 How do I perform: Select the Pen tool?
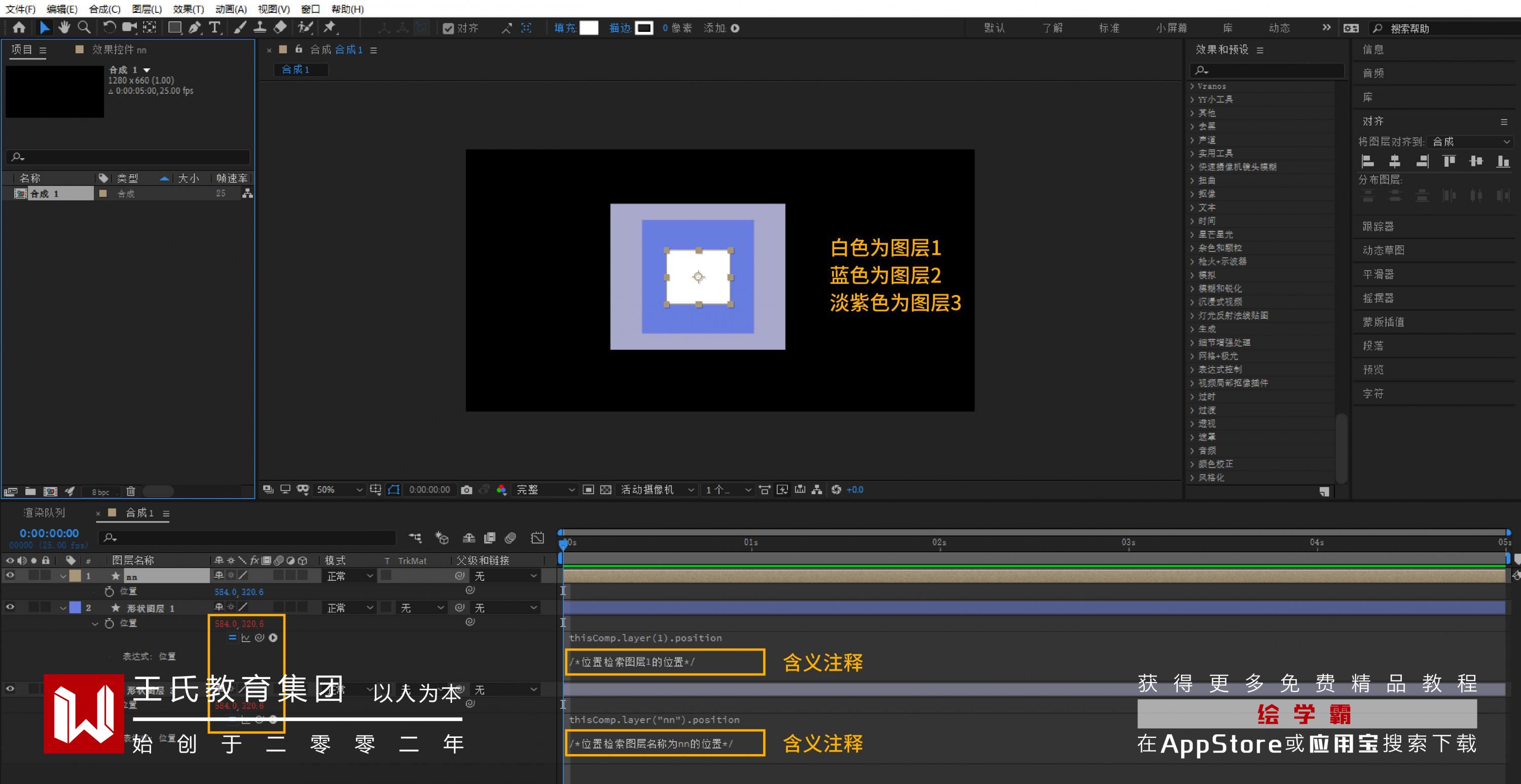tap(194, 27)
